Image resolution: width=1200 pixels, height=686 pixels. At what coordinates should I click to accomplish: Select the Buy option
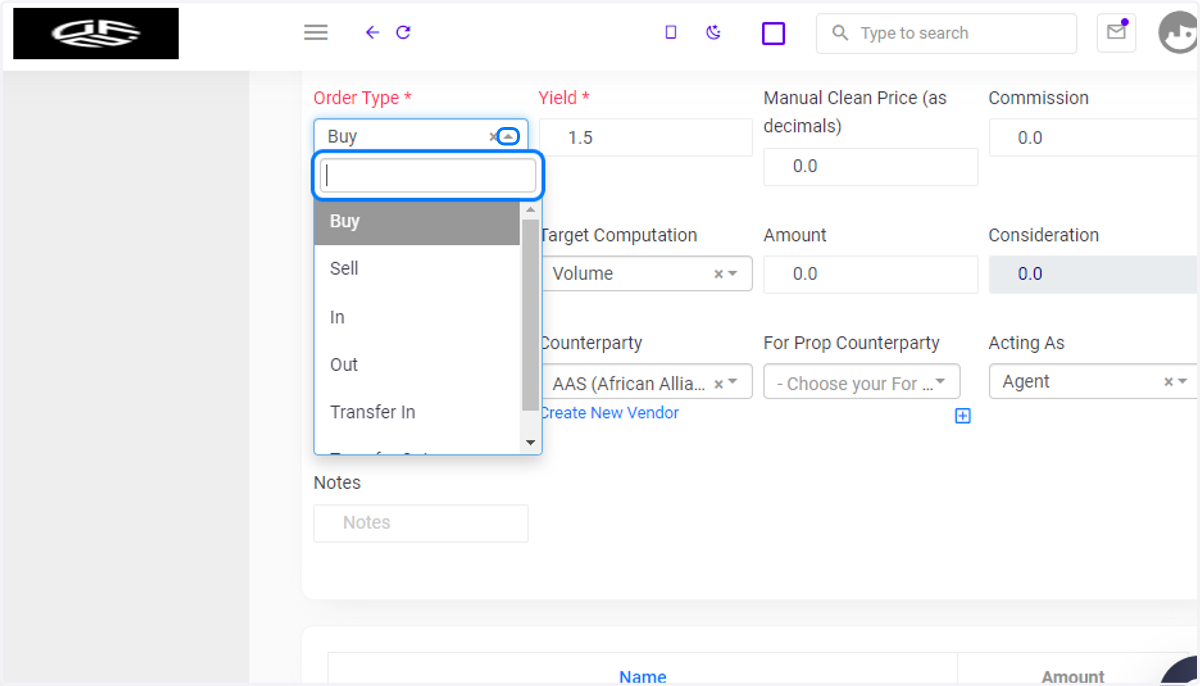[x=417, y=222]
